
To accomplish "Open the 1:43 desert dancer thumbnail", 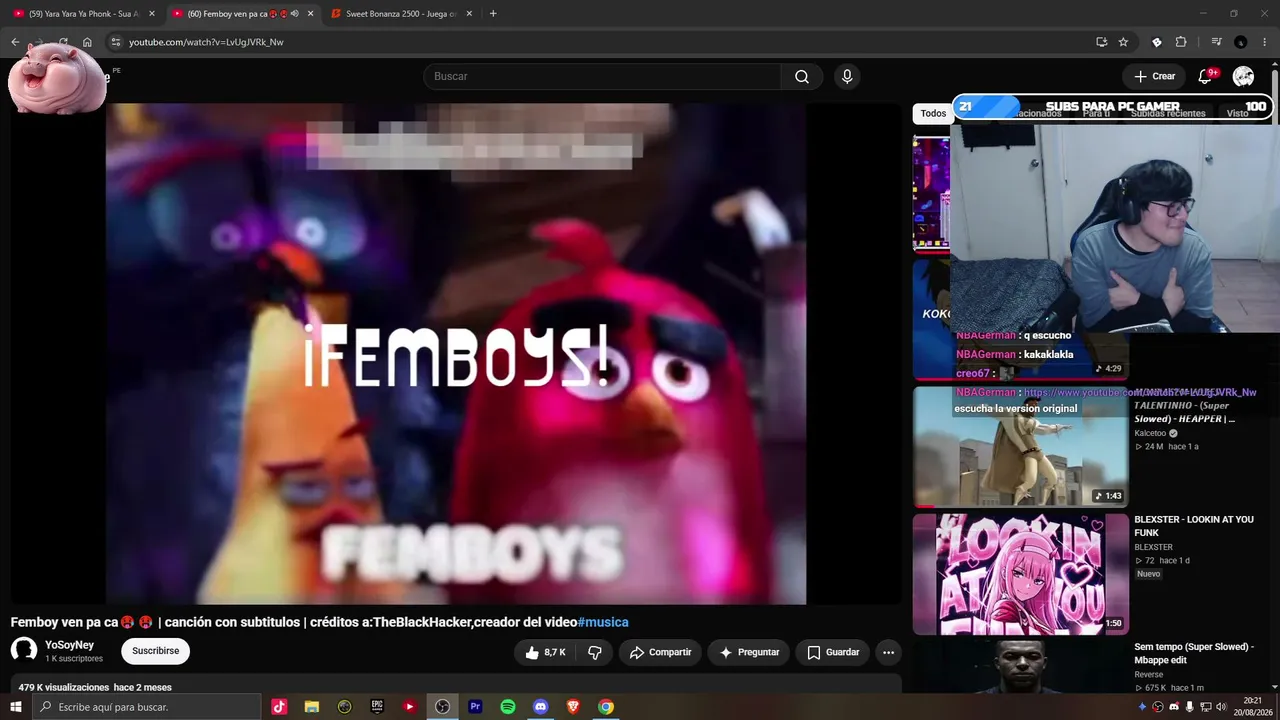I will tap(1021, 447).
